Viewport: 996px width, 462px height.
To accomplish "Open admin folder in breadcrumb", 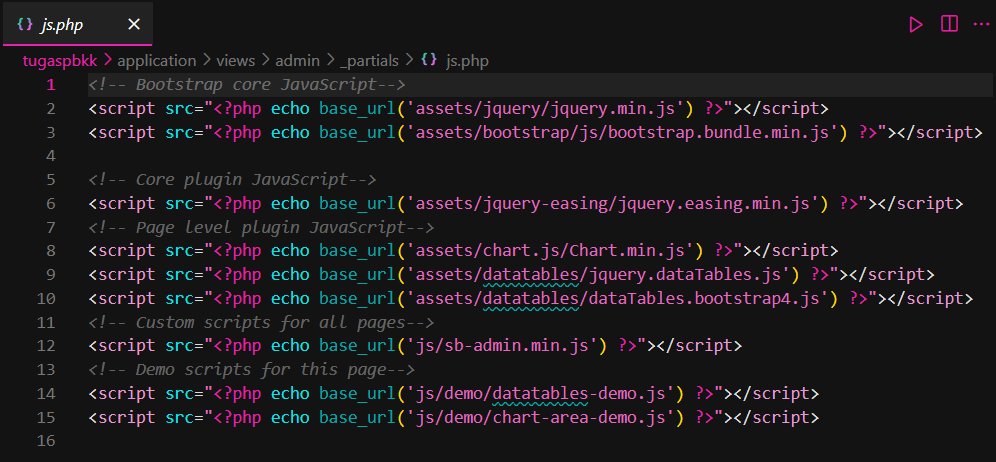I will click(297, 61).
